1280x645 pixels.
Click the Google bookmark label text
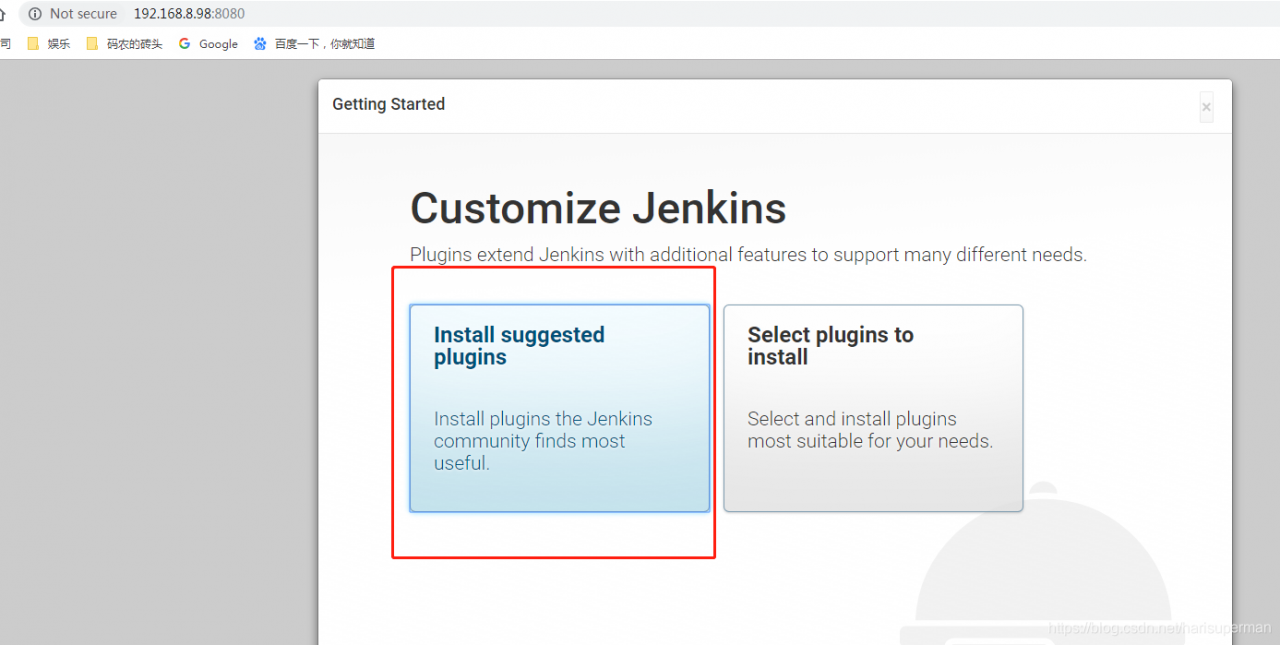click(x=218, y=44)
